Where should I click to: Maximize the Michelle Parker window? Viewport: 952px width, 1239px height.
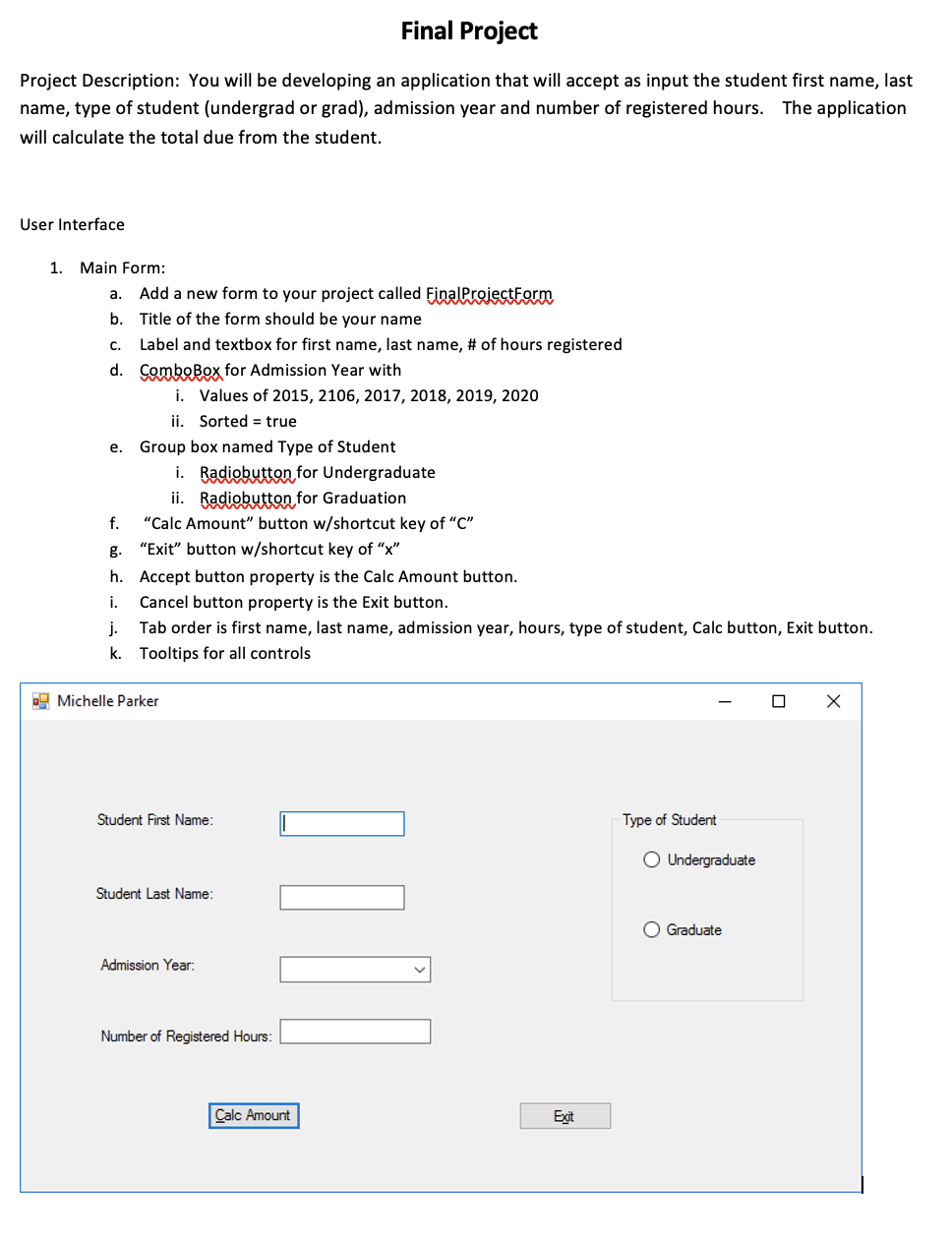pyautogui.click(x=778, y=701)
